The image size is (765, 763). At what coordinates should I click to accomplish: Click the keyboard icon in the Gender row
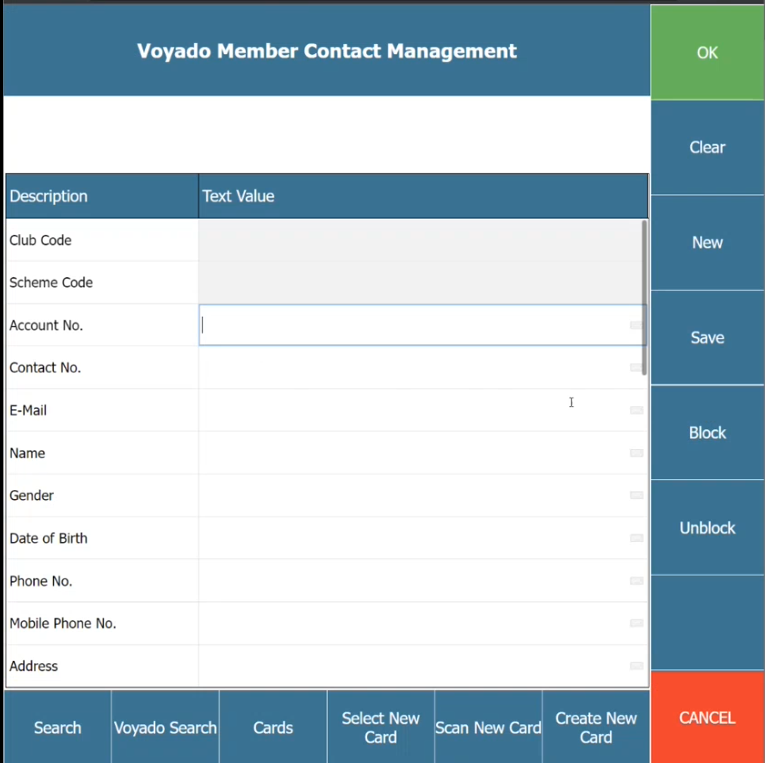636,496
